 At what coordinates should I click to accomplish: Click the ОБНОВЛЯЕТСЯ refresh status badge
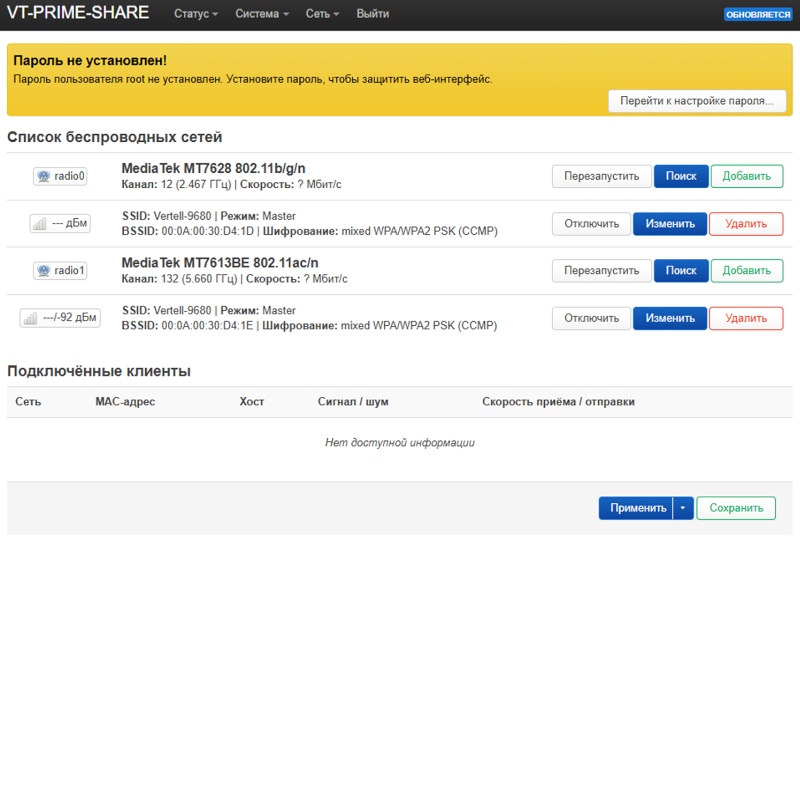point(758,14)
